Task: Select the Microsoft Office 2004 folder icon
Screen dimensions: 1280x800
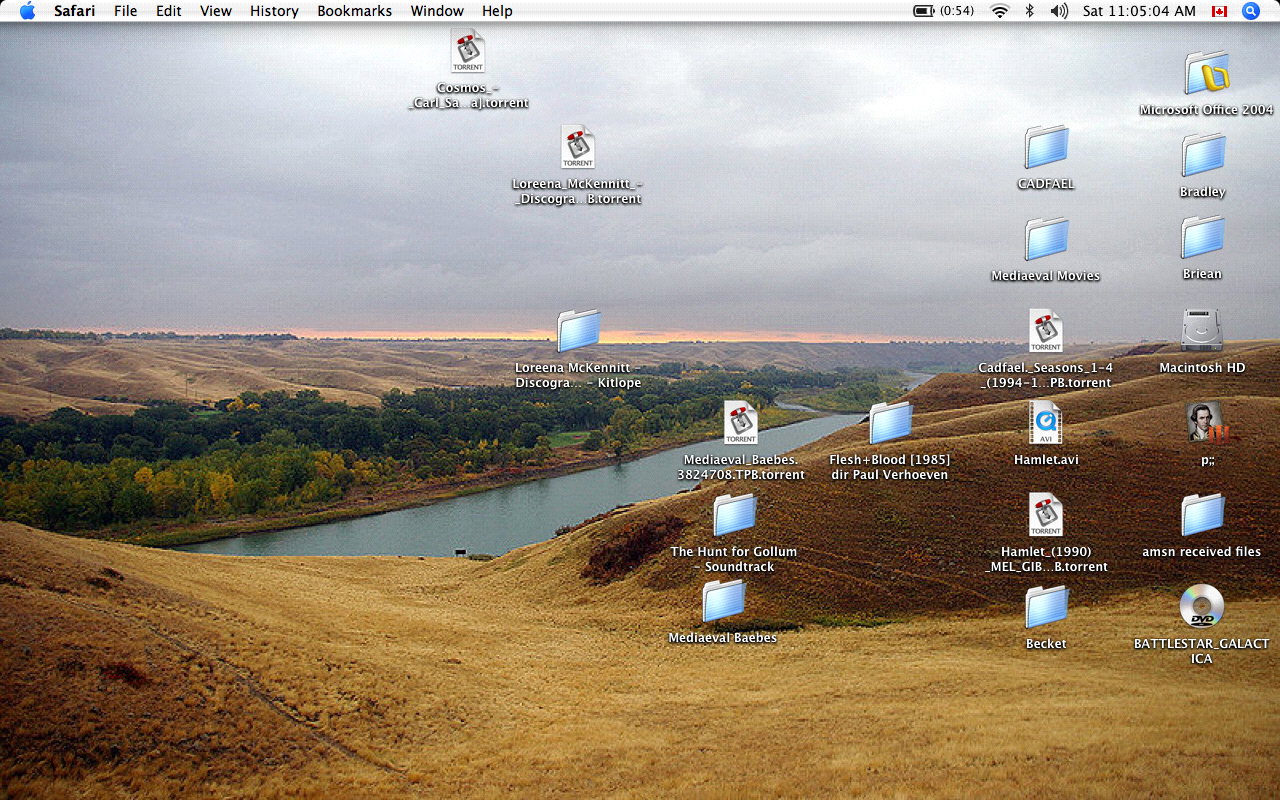Action: pos(1207,74)
